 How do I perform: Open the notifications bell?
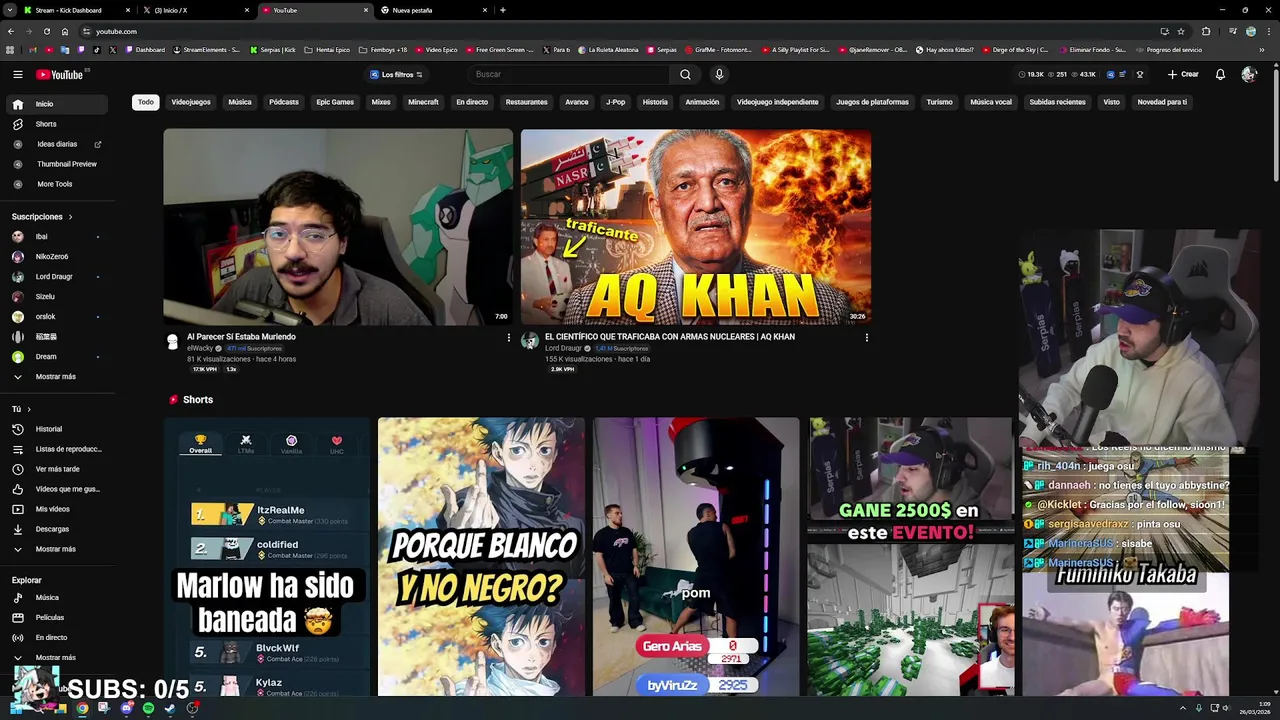(1220, 74)
